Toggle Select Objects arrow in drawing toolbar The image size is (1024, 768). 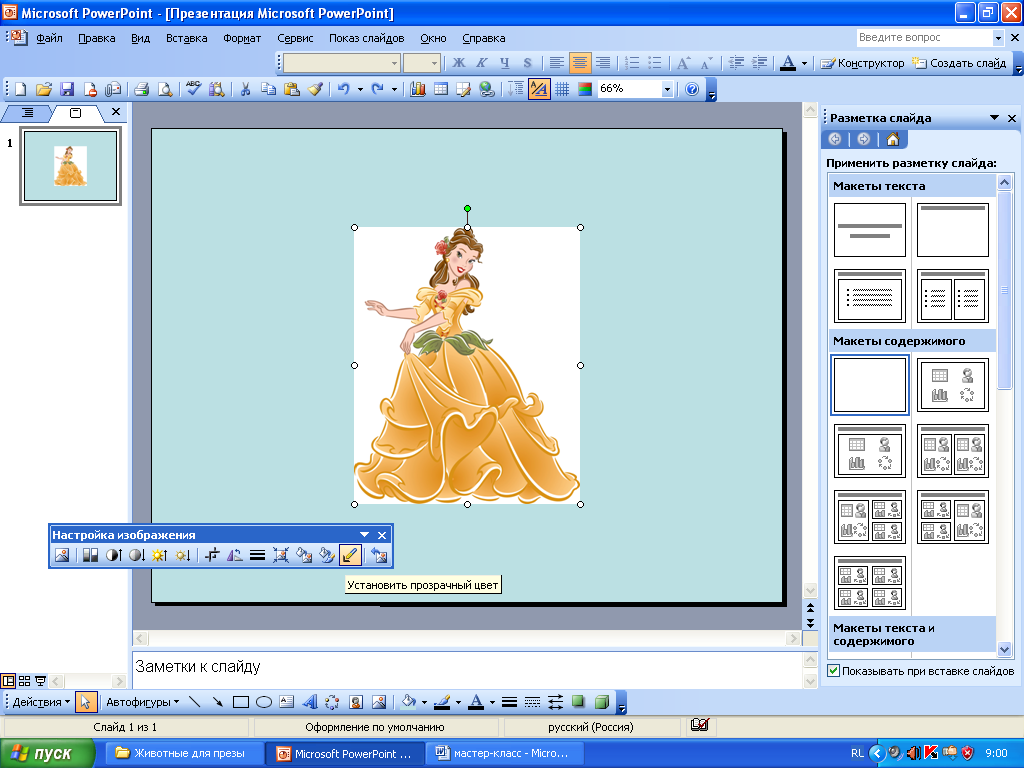[85, 702]
